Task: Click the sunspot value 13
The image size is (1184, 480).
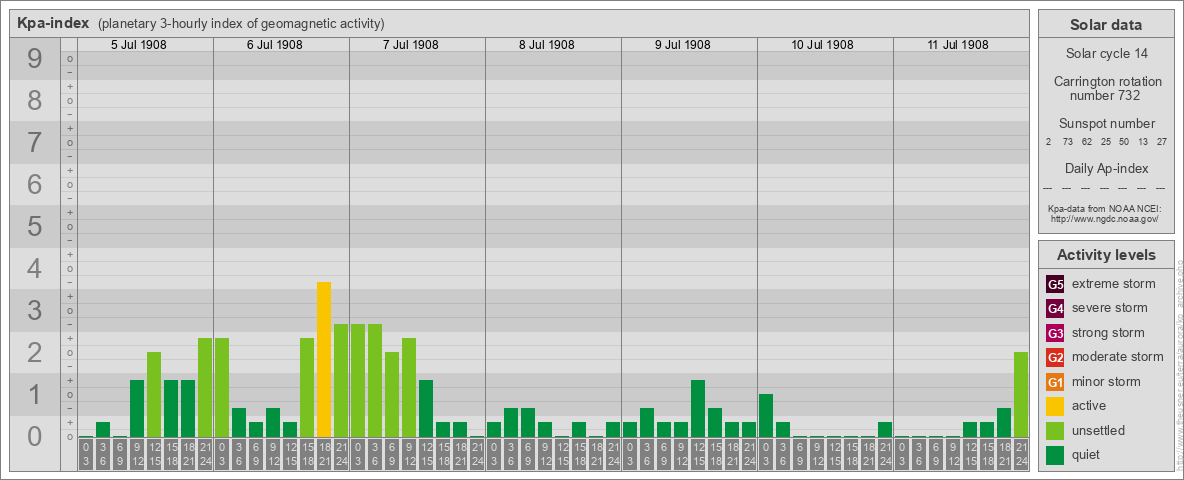Action: (1143, 142)
